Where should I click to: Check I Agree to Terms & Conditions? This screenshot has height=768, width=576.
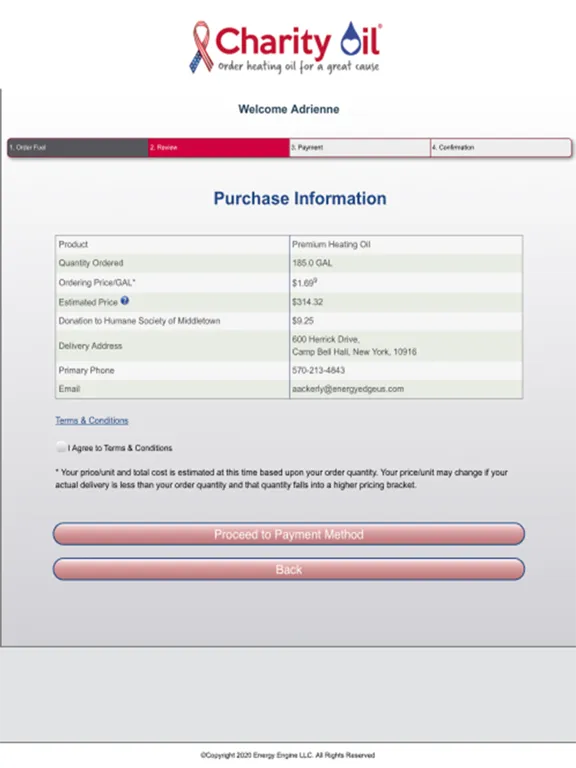pyautogui.click(x=61, y=447)
